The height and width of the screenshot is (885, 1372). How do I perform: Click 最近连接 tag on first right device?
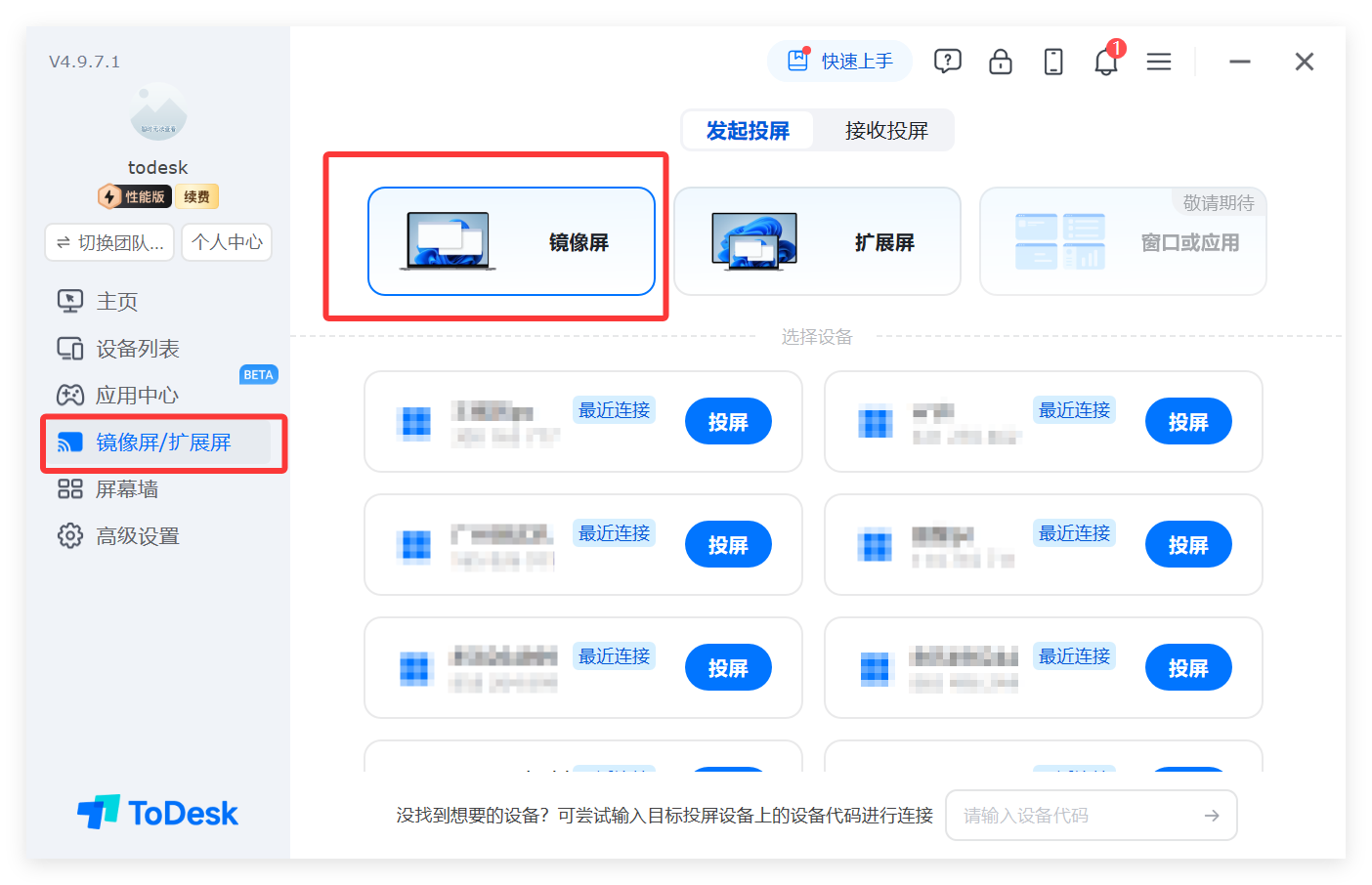point(1074,409)
